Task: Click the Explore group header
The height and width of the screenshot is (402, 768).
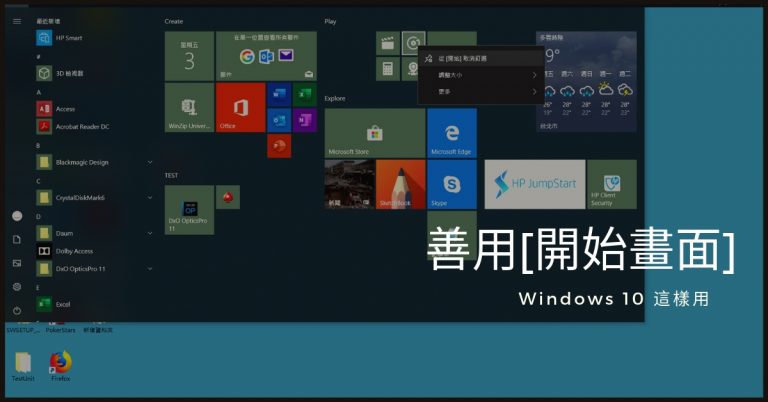Action: (335, 98)
